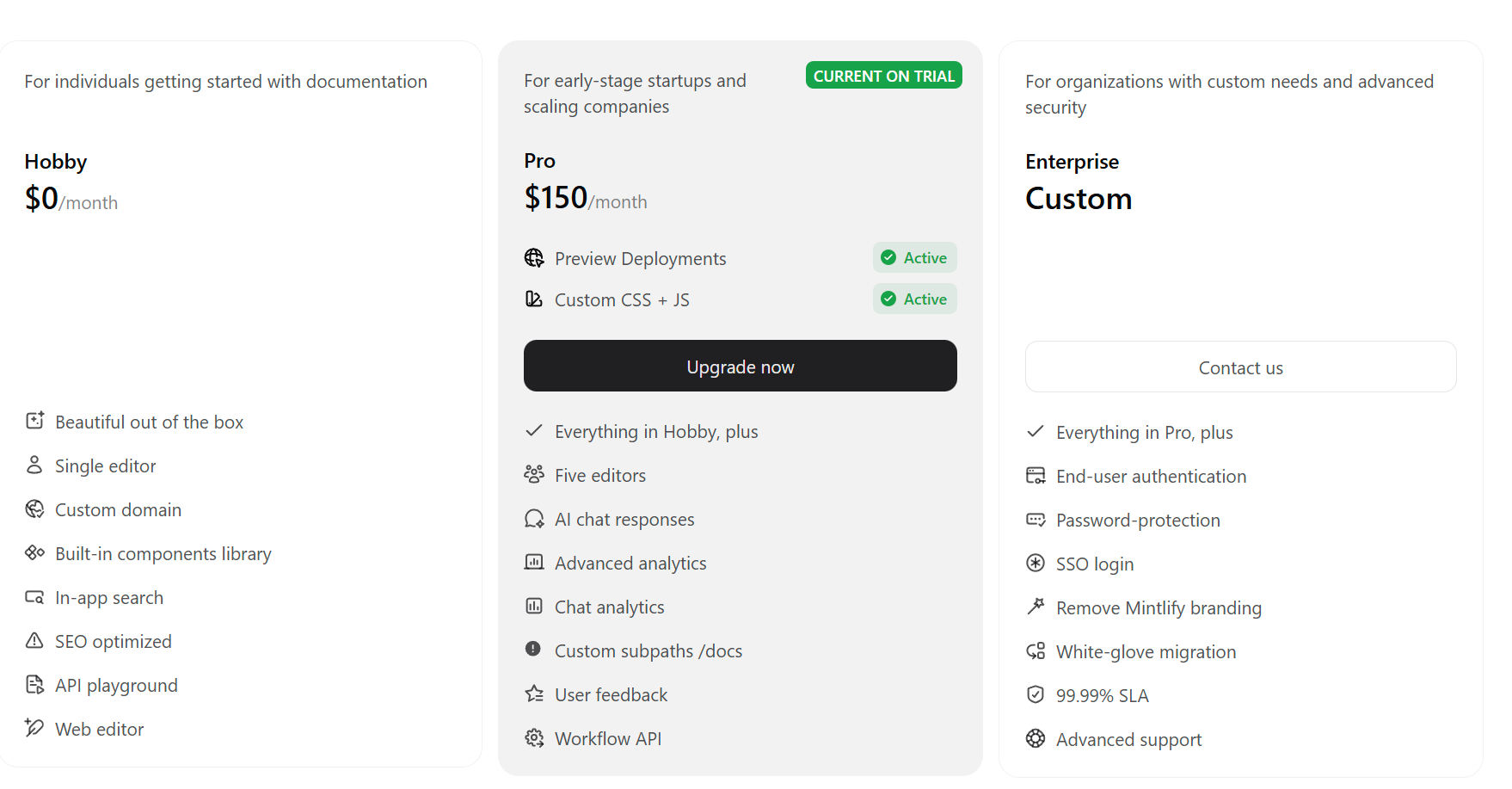Viewport: 1512px width, 789px height.
Task: Click the Contact us button
Action: (1240, 367)
